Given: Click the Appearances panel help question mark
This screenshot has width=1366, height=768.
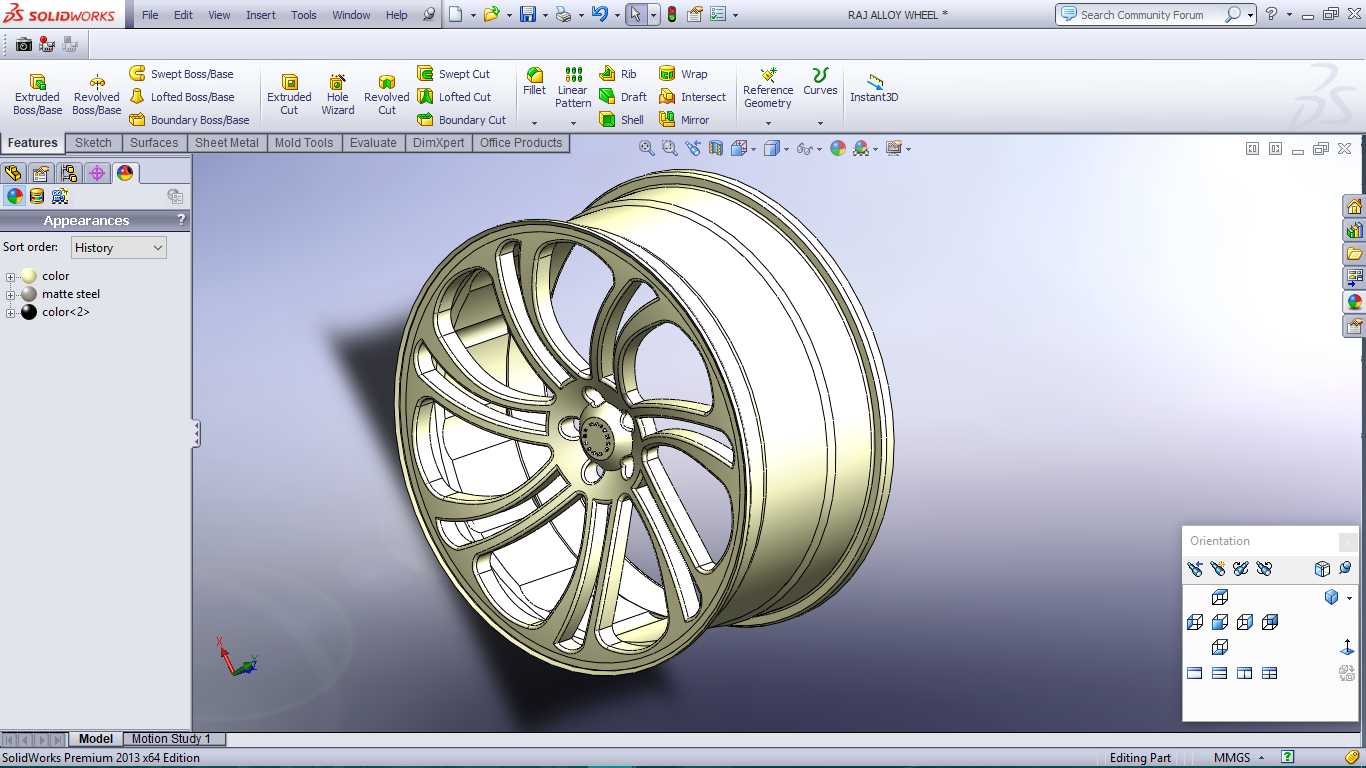Looking at the screenshot, I should [x=181, y=220].
